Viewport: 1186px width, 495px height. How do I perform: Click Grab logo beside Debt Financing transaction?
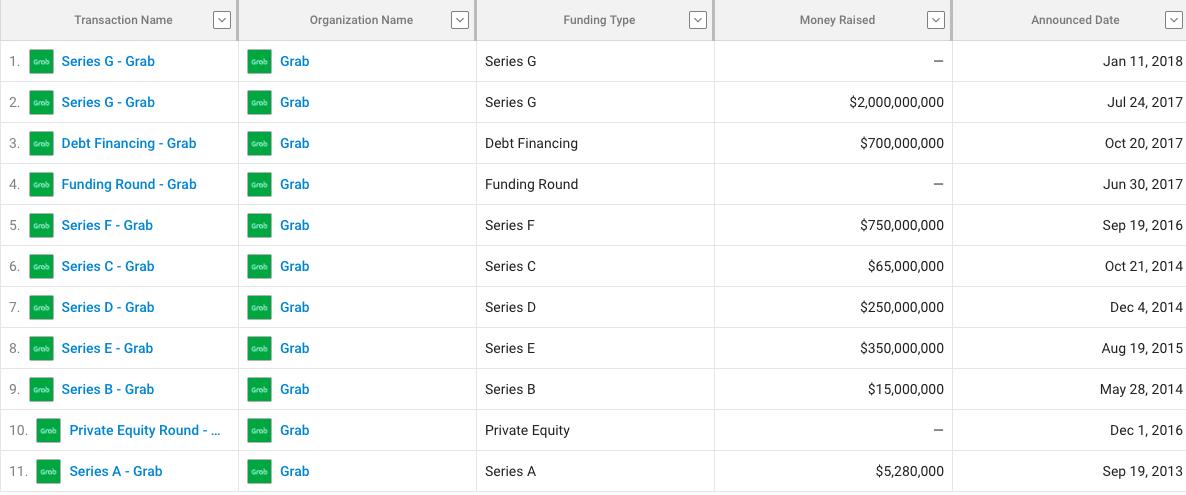tap(42, 143)
